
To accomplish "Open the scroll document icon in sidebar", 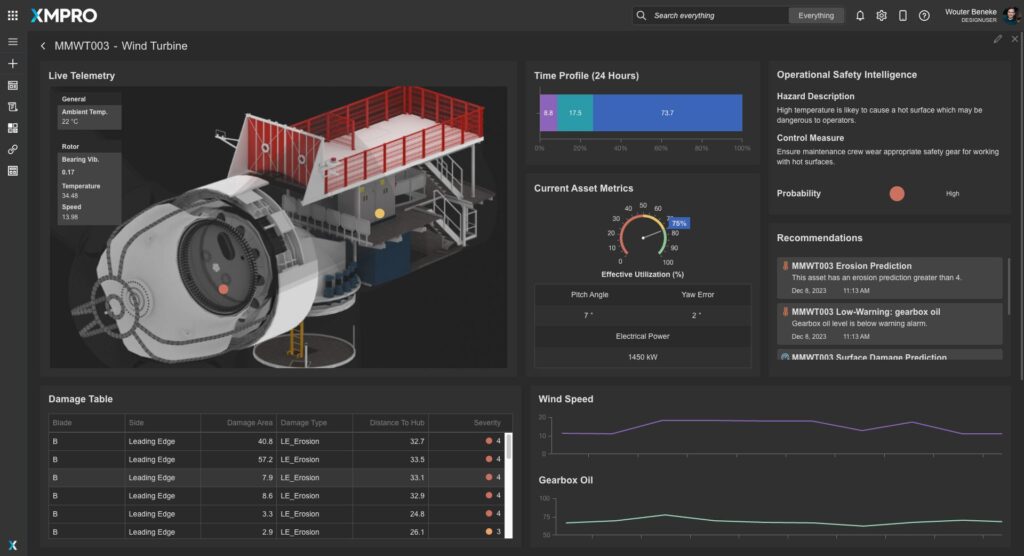I will [13, 106].
